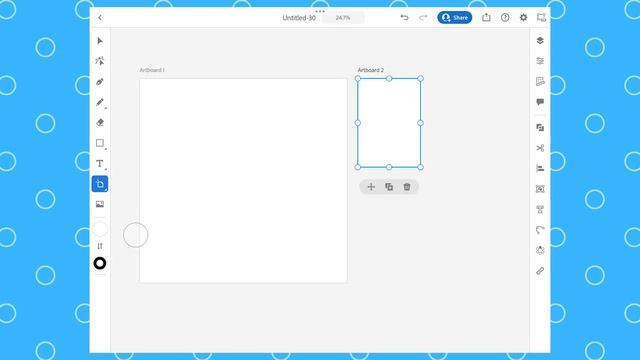Open the Type options panel
The width and height of the screenshot is (640, 360).
point(540,209)
